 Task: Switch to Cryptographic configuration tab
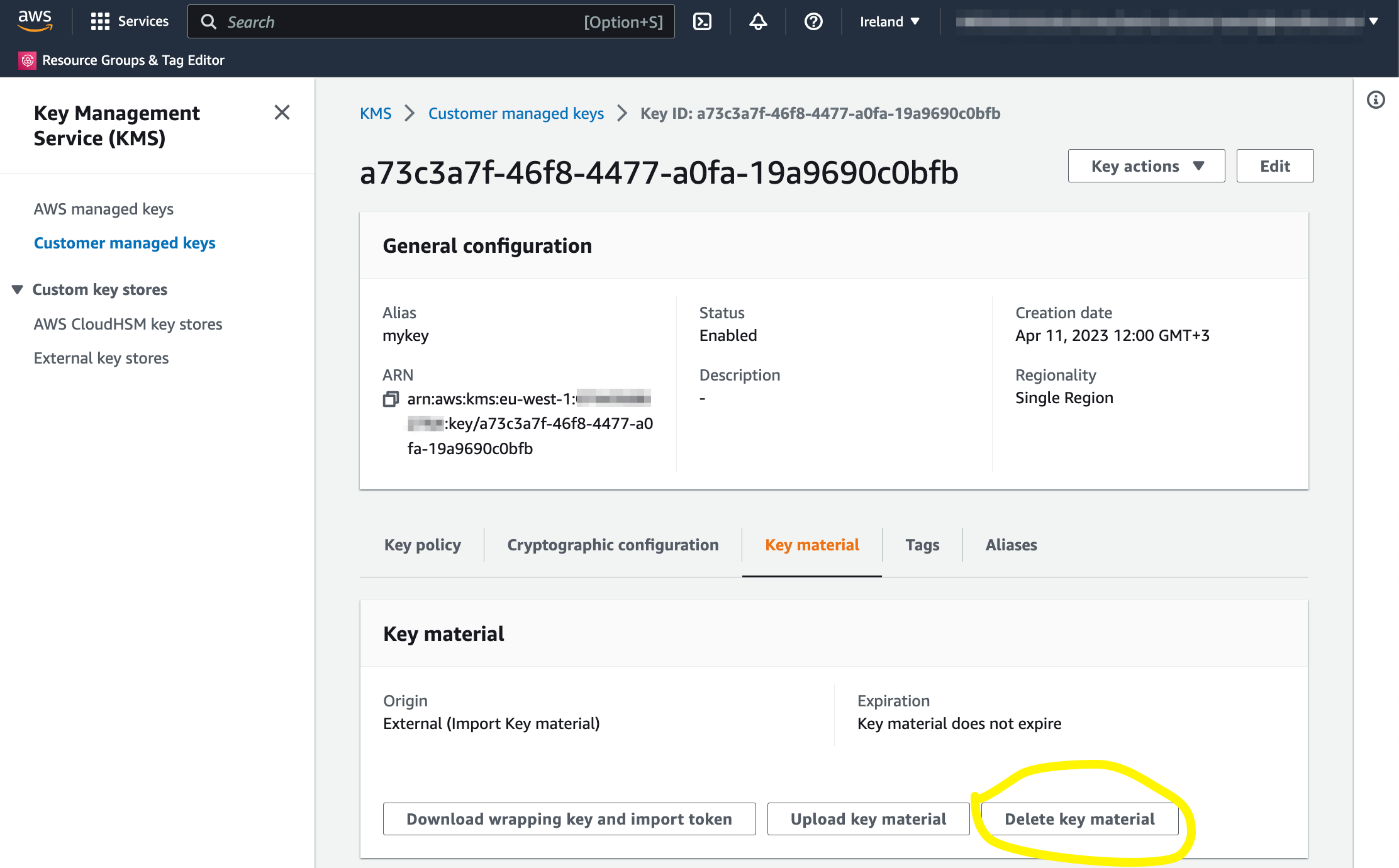613,545
